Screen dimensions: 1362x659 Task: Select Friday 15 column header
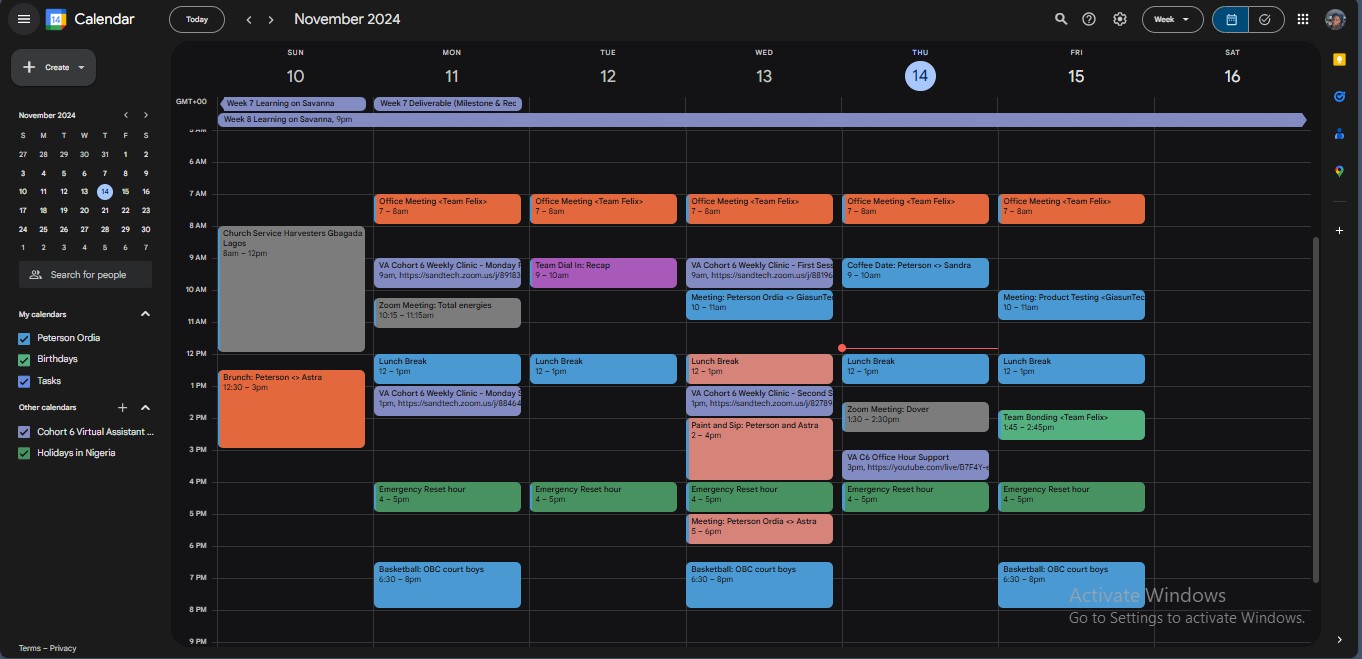(x=1076, y=76)
